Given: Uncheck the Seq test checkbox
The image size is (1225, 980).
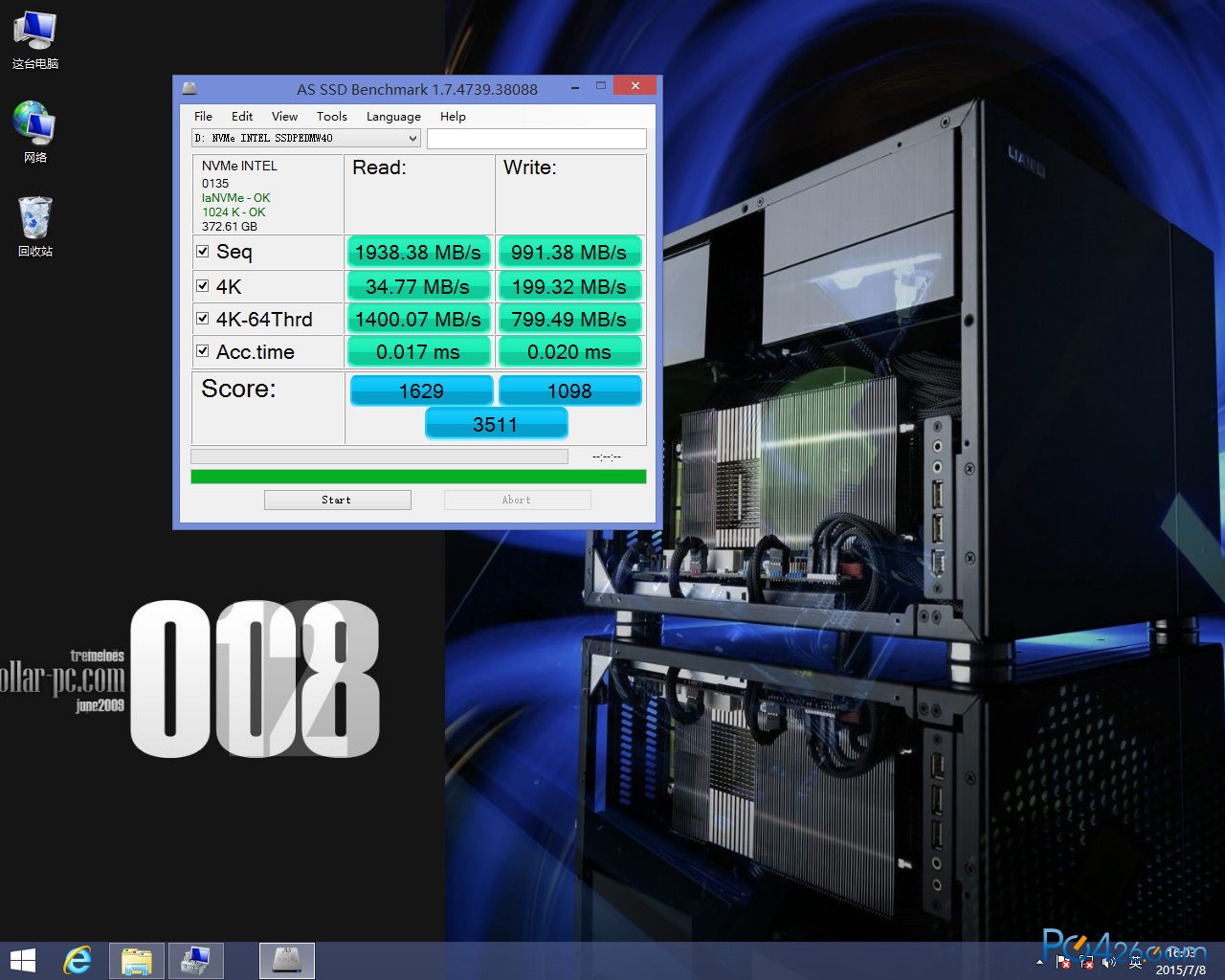Looking at the screenshot, I should coord(203,252).
